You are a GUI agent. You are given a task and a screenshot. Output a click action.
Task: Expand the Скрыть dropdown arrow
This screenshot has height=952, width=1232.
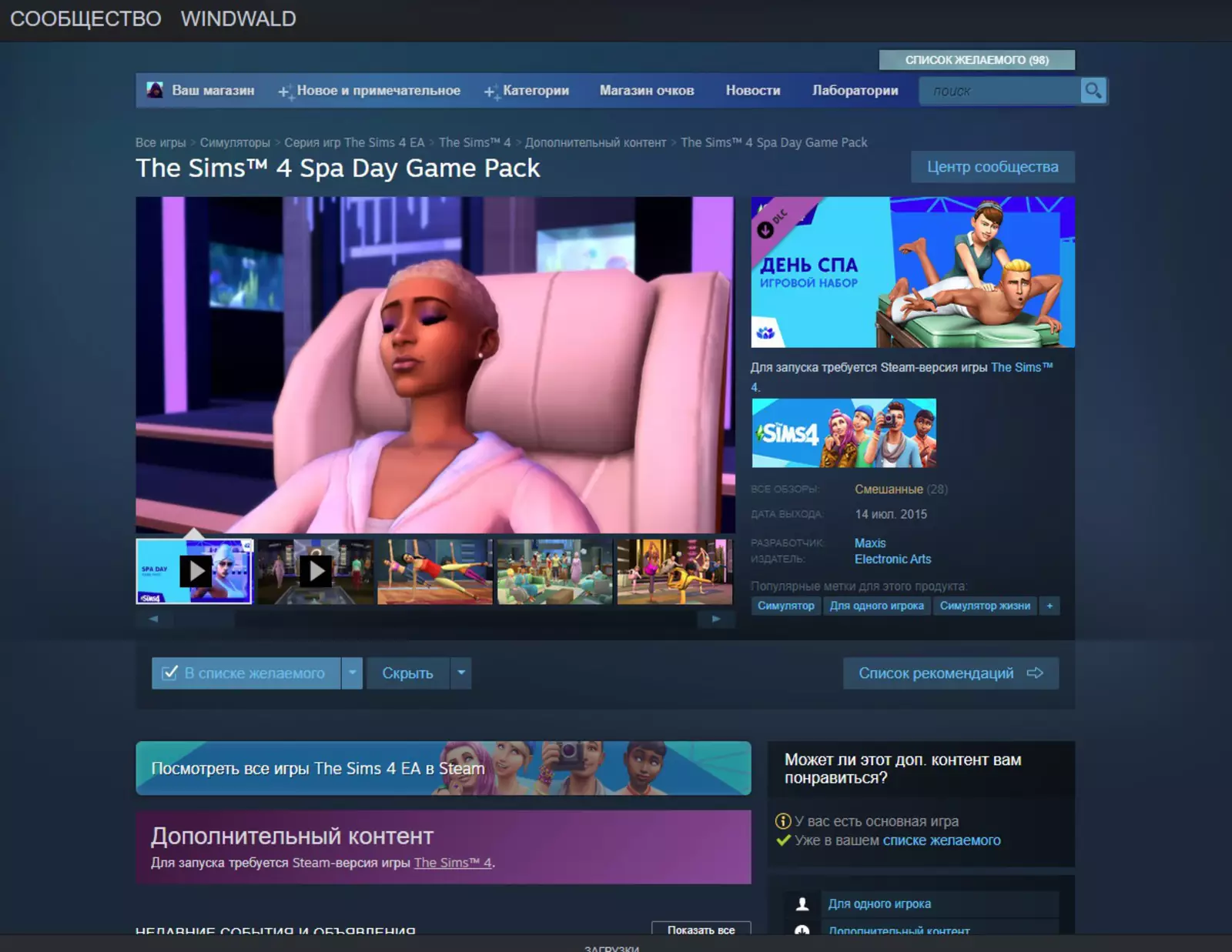(461, 673)
